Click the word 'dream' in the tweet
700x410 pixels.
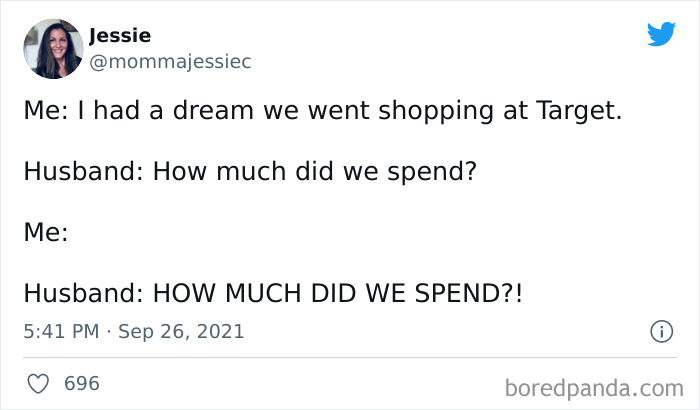click(x=211, y=112)
